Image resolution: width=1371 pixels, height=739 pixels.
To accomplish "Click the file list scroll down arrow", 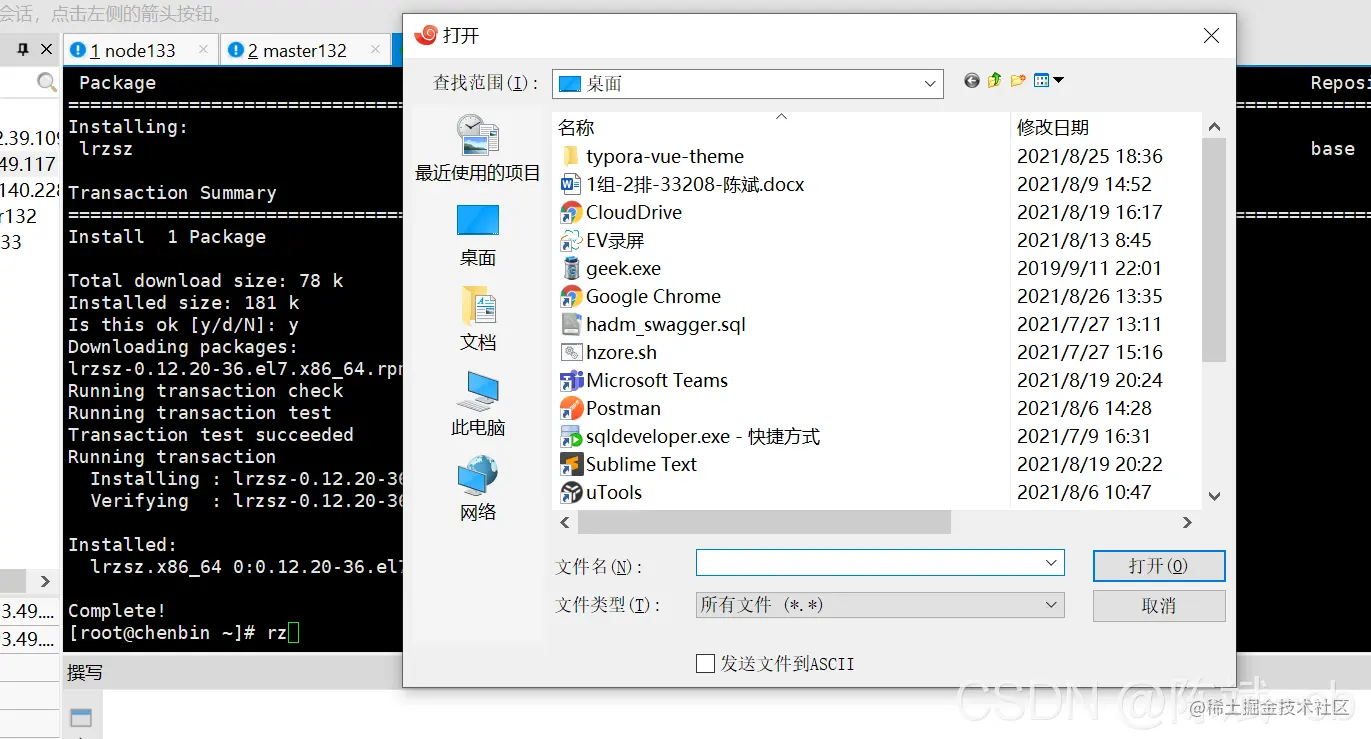I will [1214, 495].
